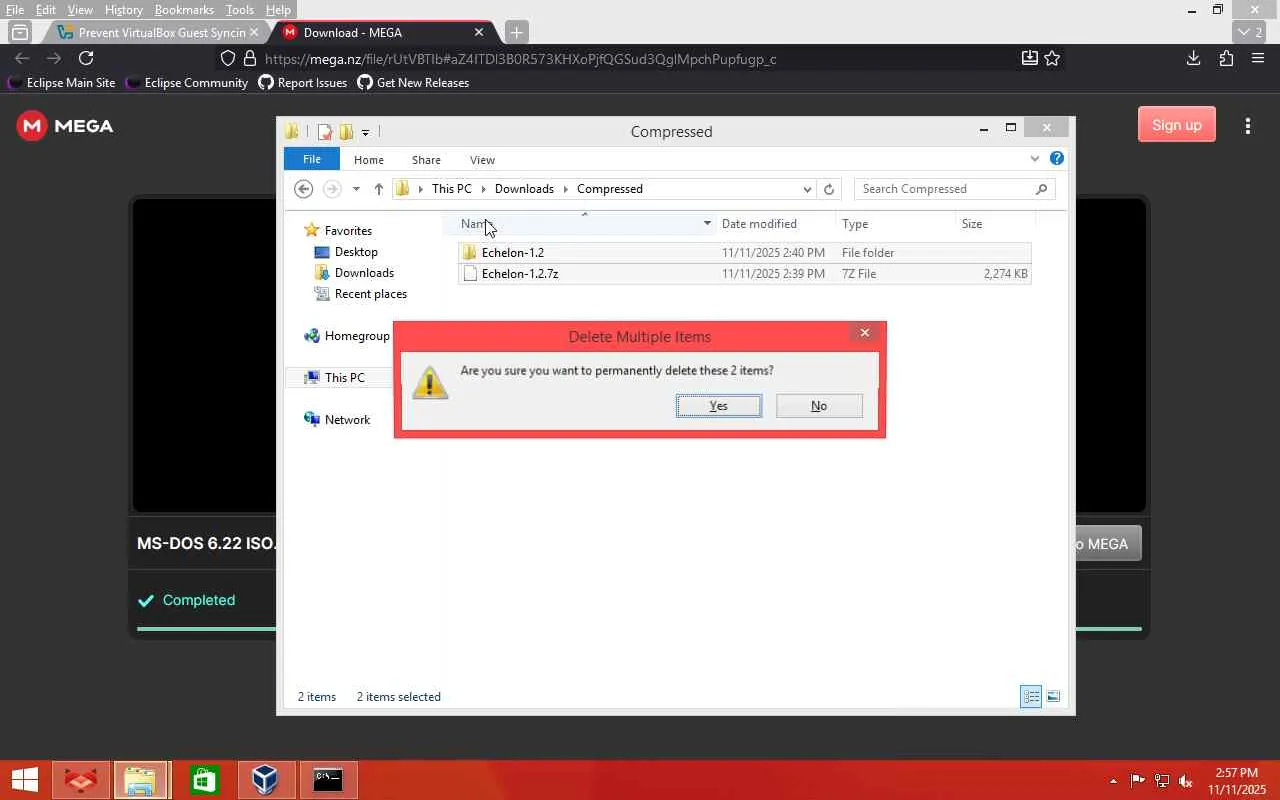
Task: Click the Properties icon in Quick Access Toolbar
Action: click(324, 132)
